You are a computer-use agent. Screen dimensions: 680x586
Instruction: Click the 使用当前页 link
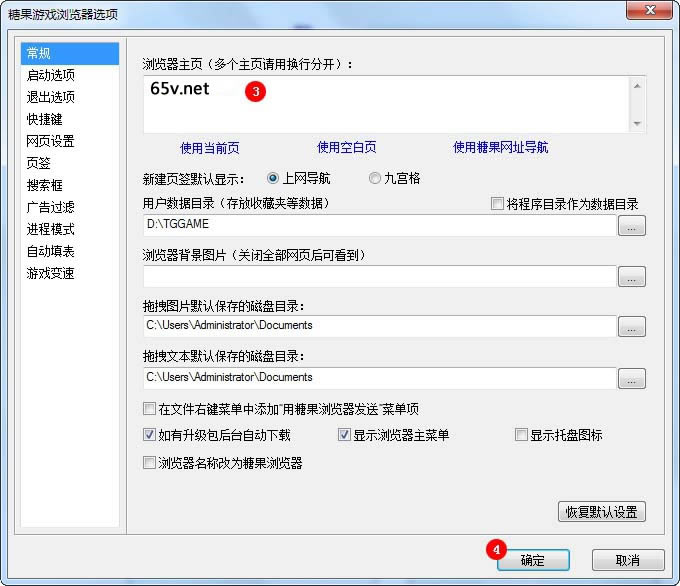coord(210,148)
